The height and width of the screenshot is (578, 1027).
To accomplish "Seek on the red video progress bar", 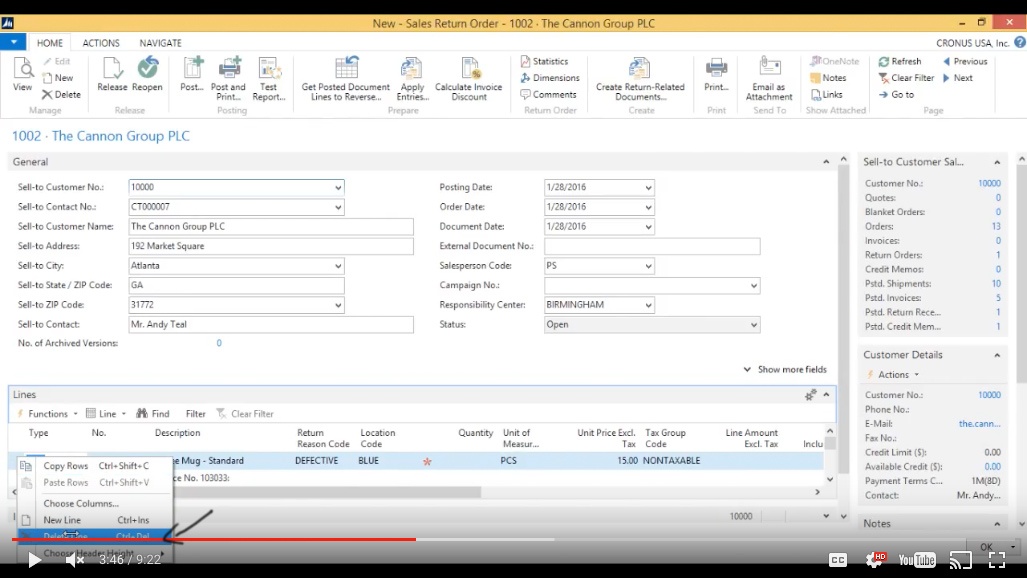I will click(214, 539).
